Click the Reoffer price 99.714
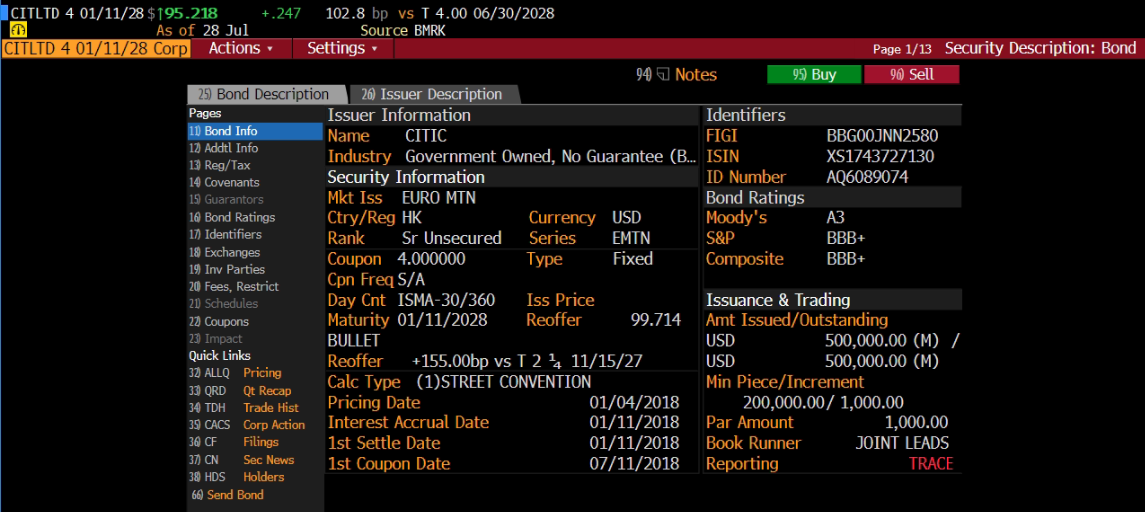The width and height of the screenshot is (1145, 512). click(655, 320)
